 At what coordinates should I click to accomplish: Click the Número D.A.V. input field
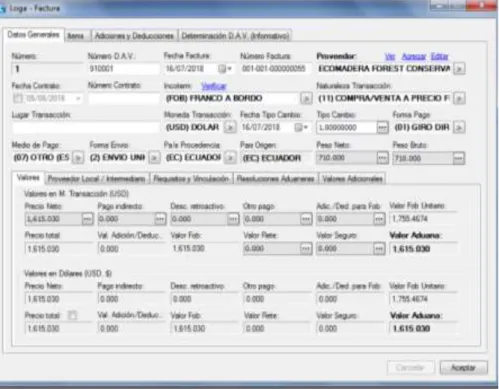tap(123, 69)
